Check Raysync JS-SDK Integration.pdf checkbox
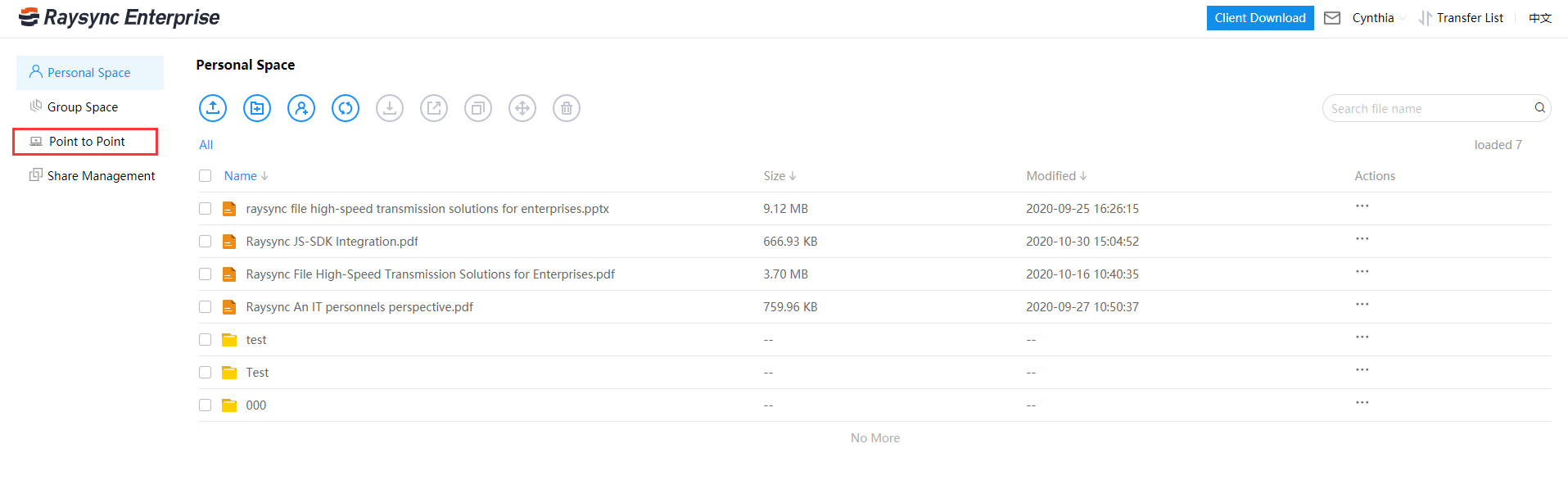The image size is (1568, 489). click(206, 242)
